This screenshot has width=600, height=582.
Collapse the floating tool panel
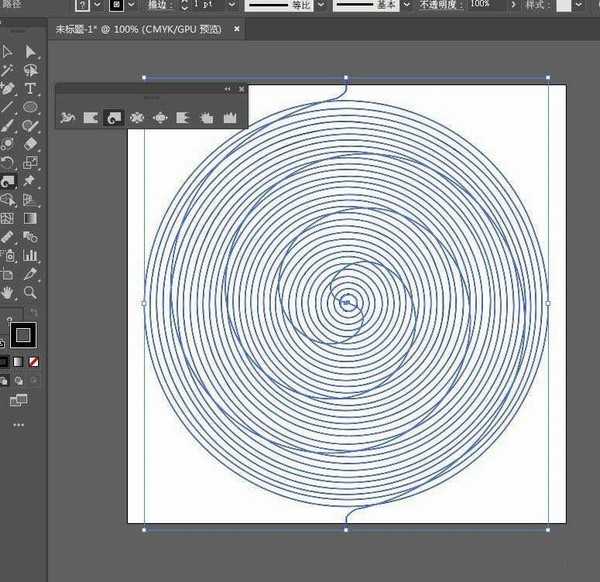(x=228, y=89)
